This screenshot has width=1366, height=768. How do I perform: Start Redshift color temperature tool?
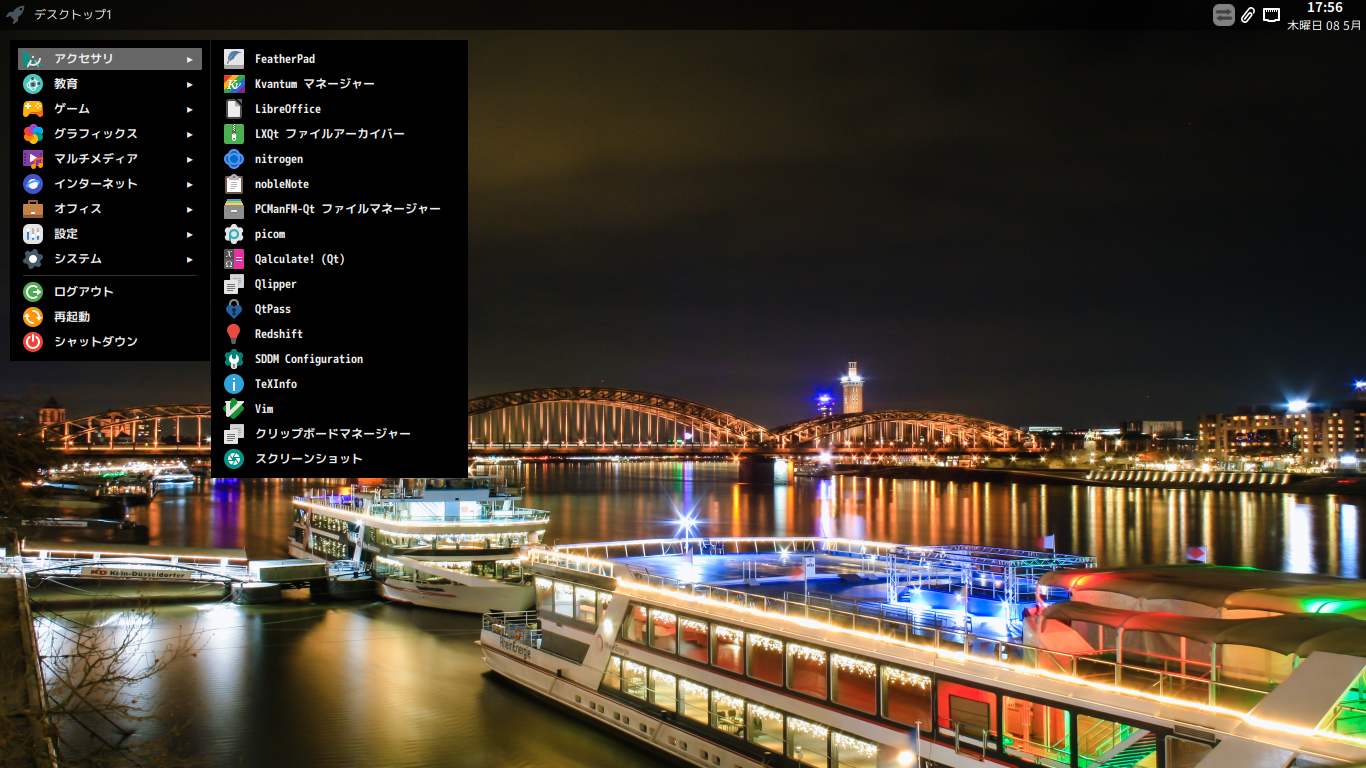277,333
